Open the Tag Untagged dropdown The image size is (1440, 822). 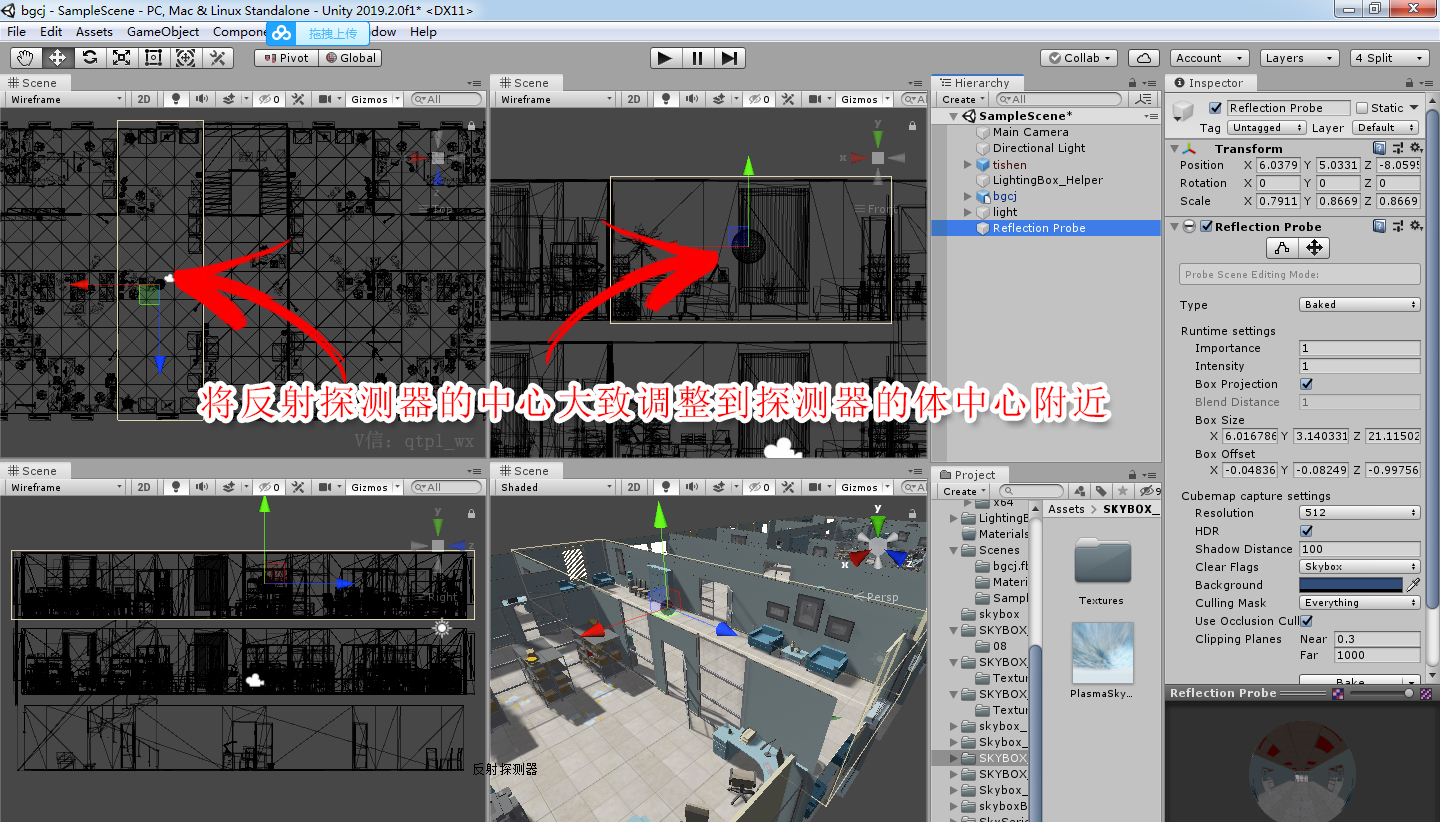[1267, 128]
